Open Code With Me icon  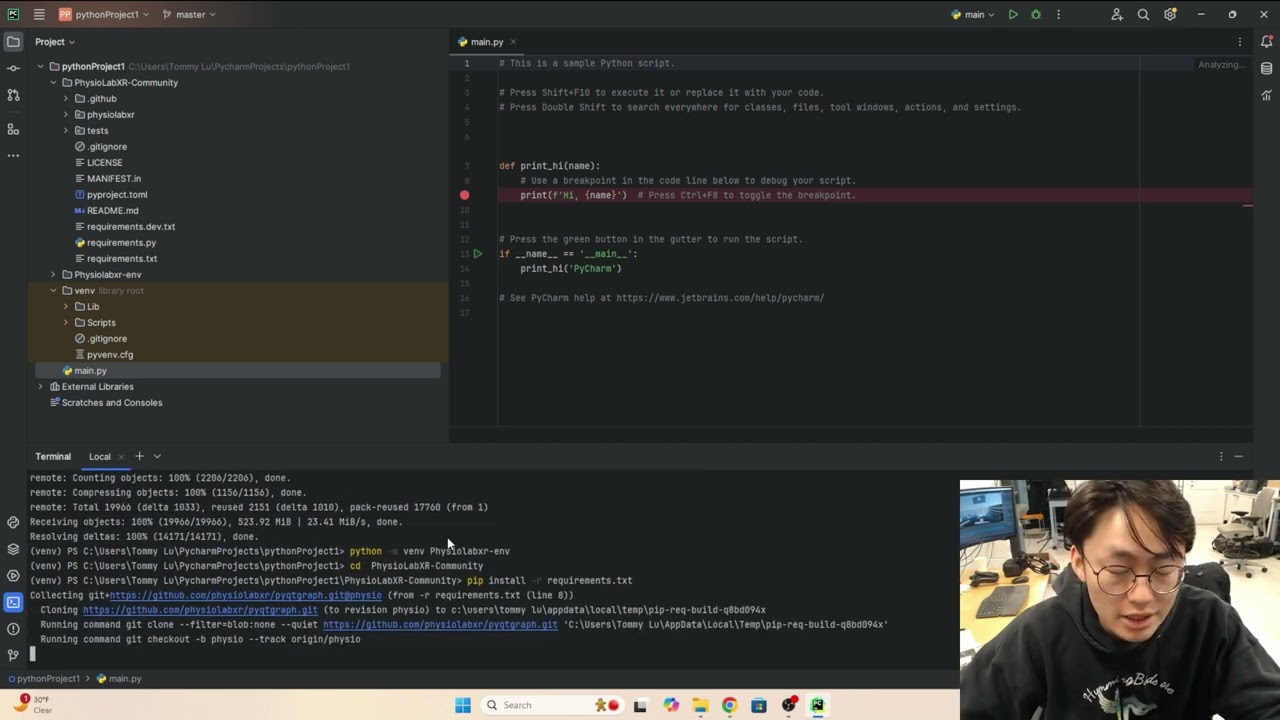(x=1117, y=15)
